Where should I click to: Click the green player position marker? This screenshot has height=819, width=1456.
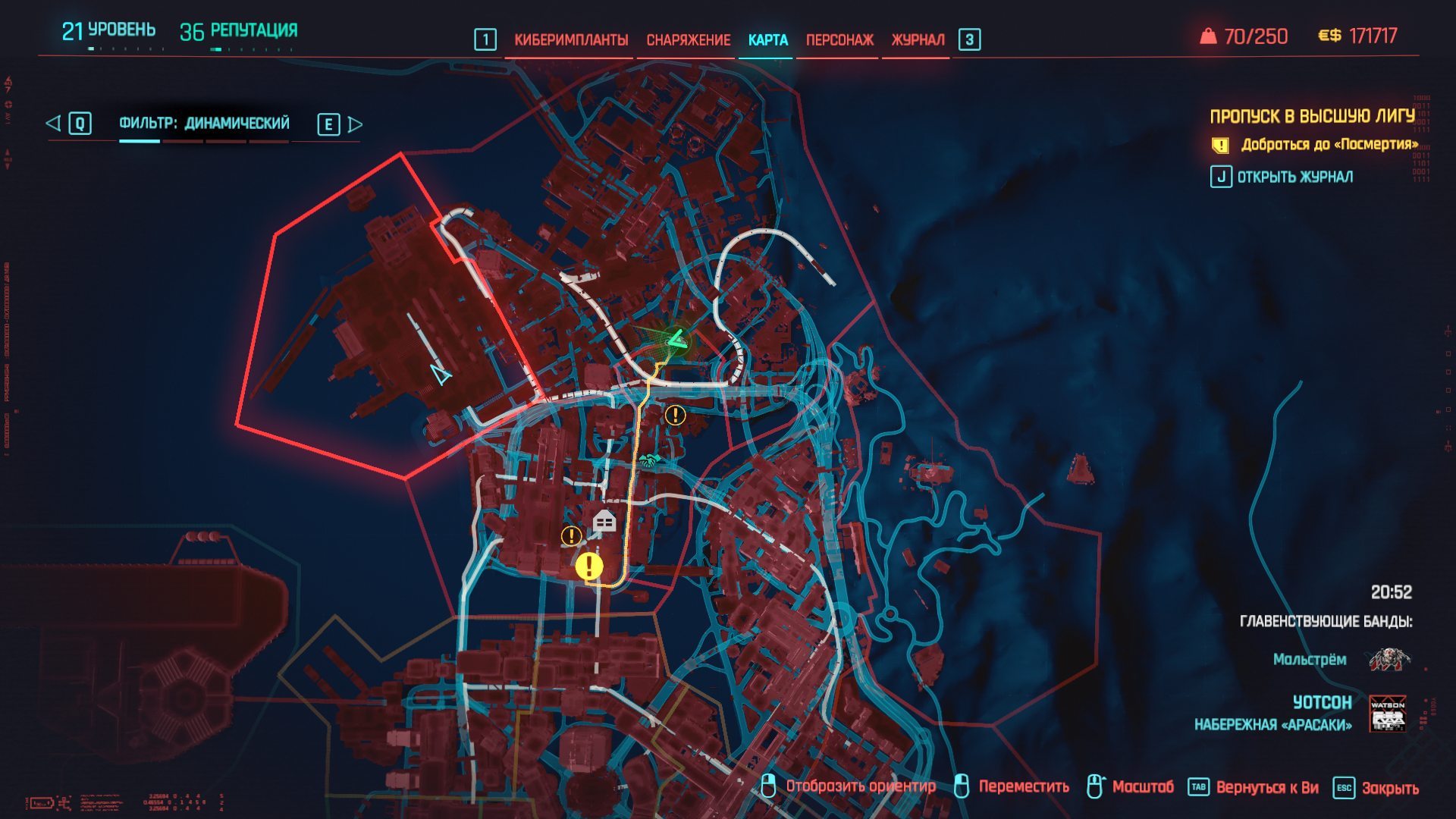point(676,340)
